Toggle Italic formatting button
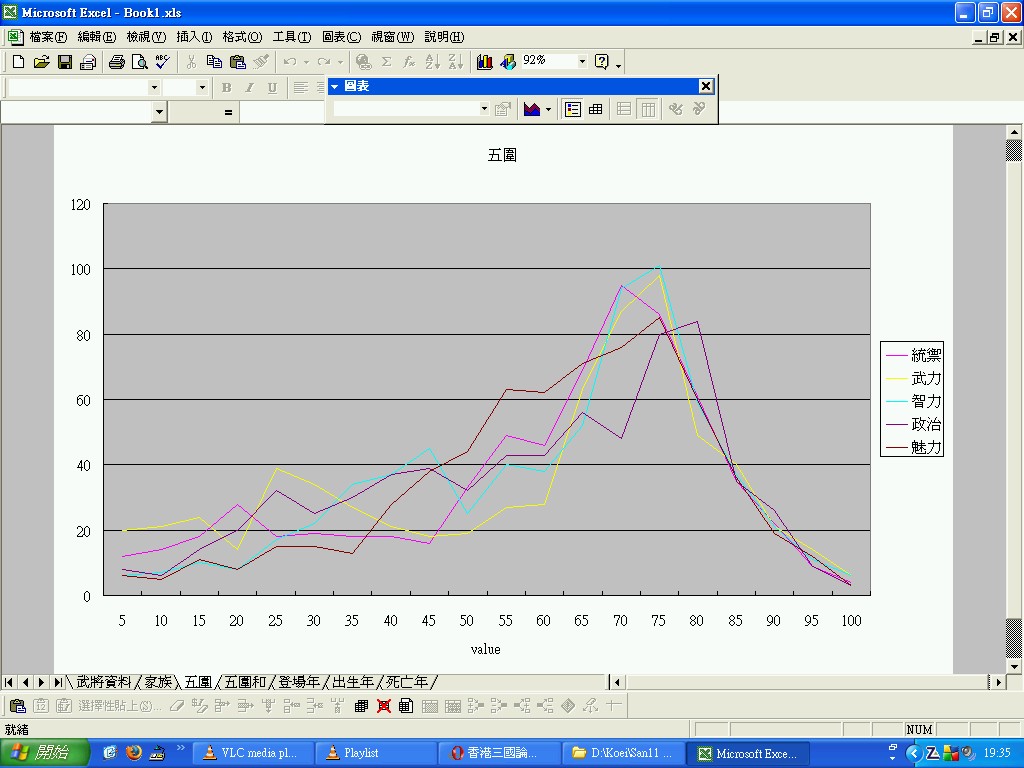1024x768 pixels. coord(249,88)
